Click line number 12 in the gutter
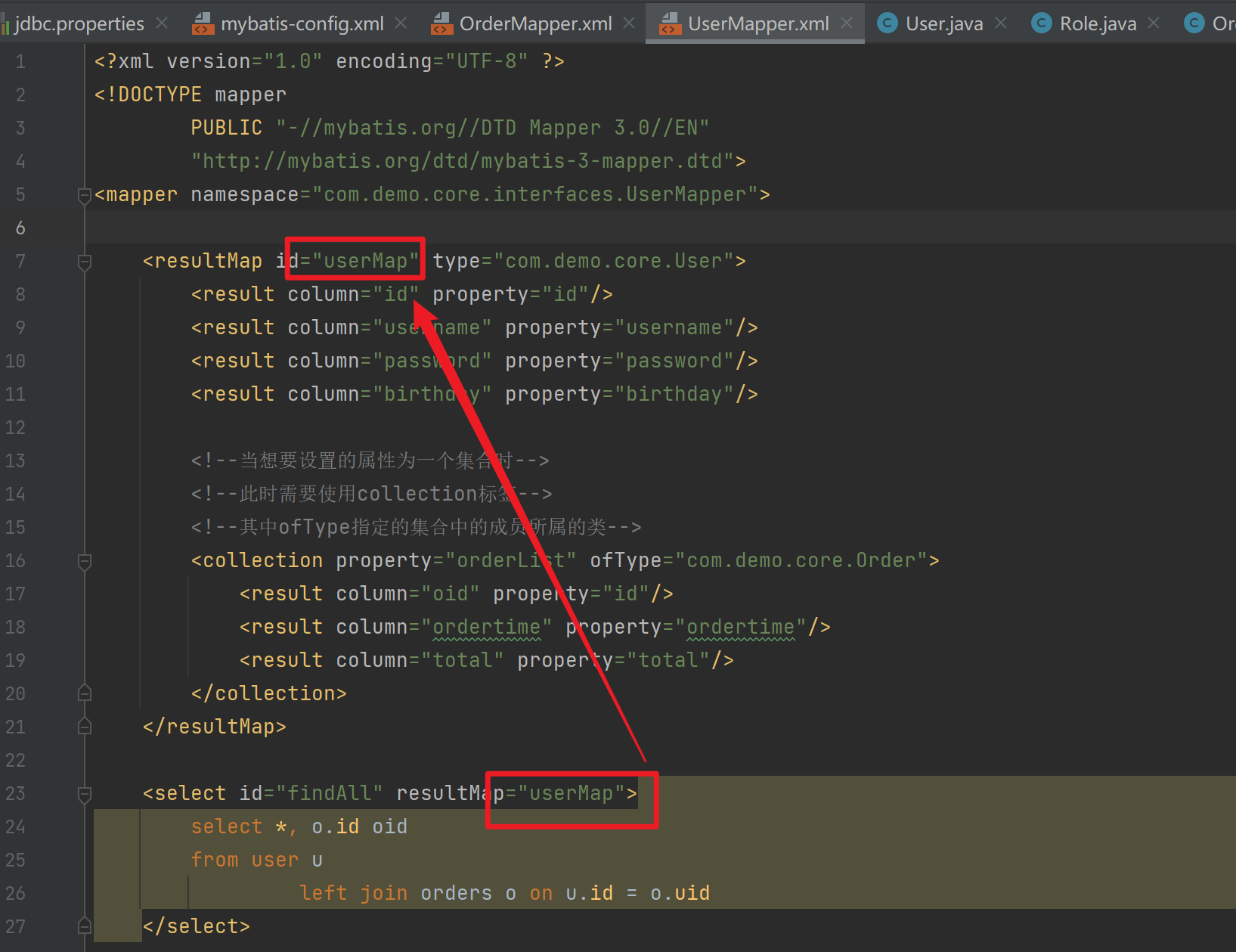This screenshot has width=1236, height=952. point(15,427)
